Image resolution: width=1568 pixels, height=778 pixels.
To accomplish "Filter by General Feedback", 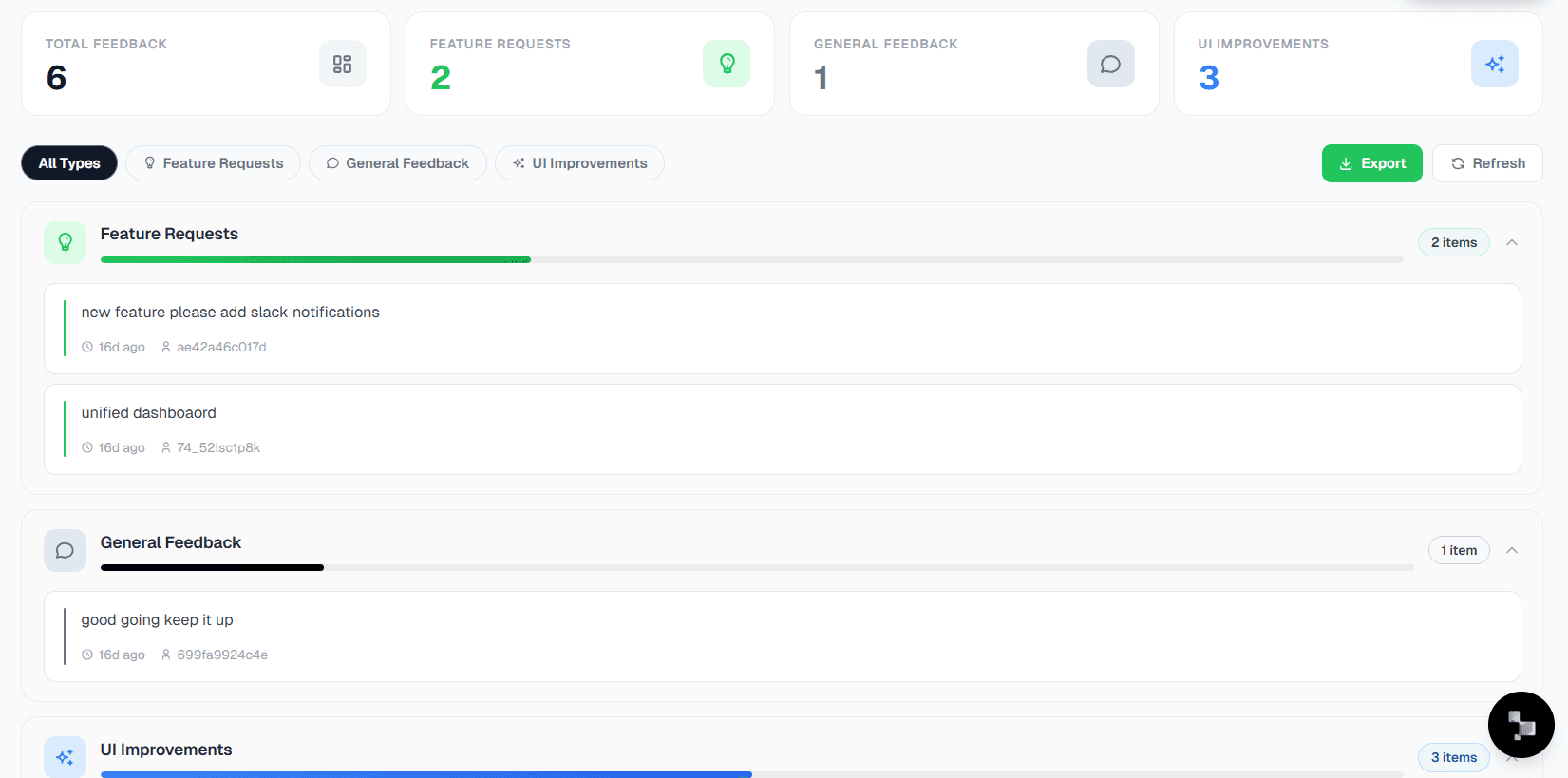I will (x=398, y=162).
